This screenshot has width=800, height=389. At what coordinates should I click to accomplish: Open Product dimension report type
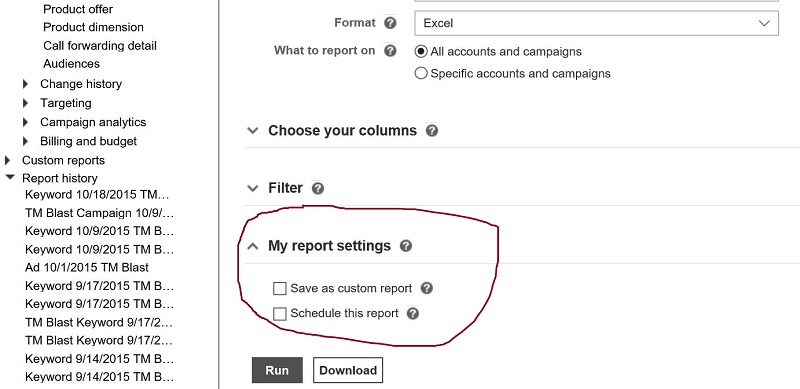[x=93, y=27]
